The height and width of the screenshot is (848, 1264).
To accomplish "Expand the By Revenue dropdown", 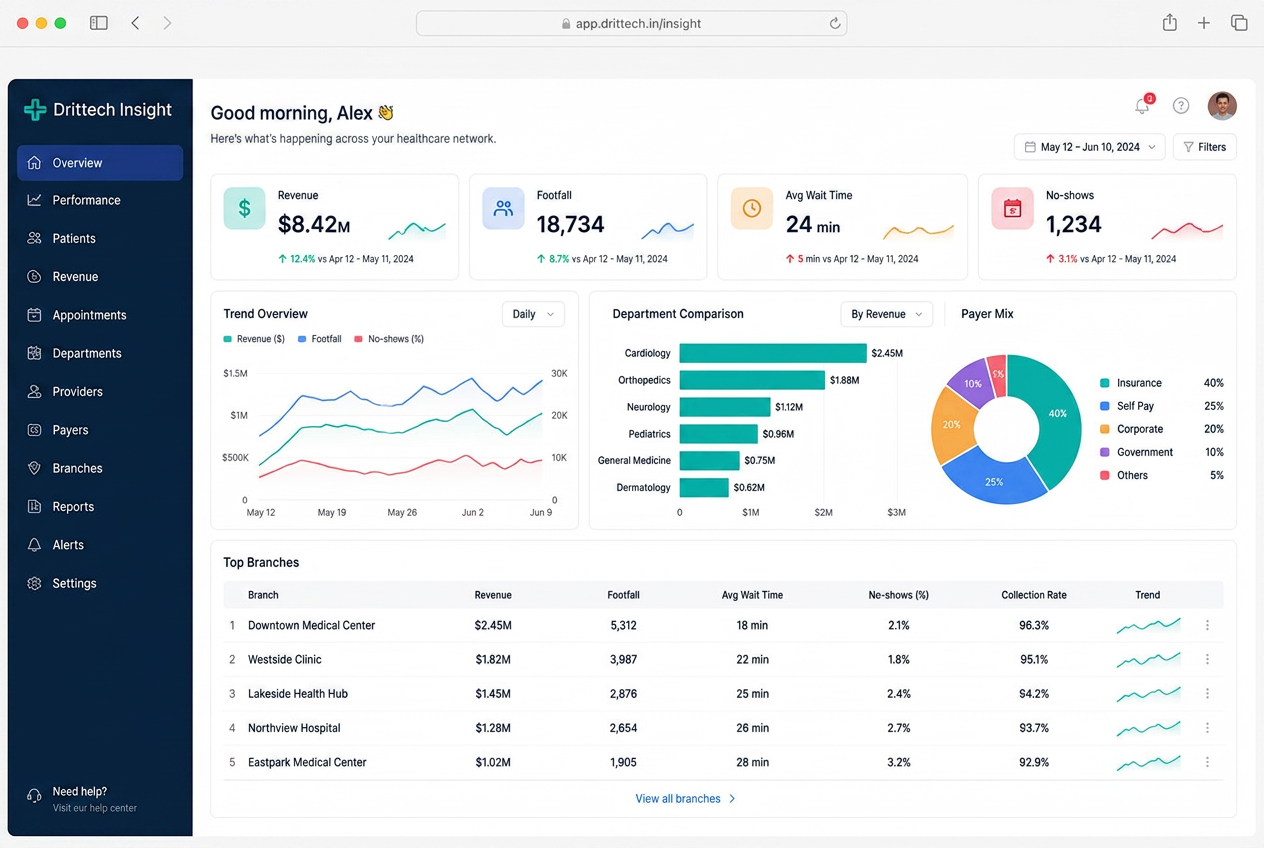I will (886, 314).
